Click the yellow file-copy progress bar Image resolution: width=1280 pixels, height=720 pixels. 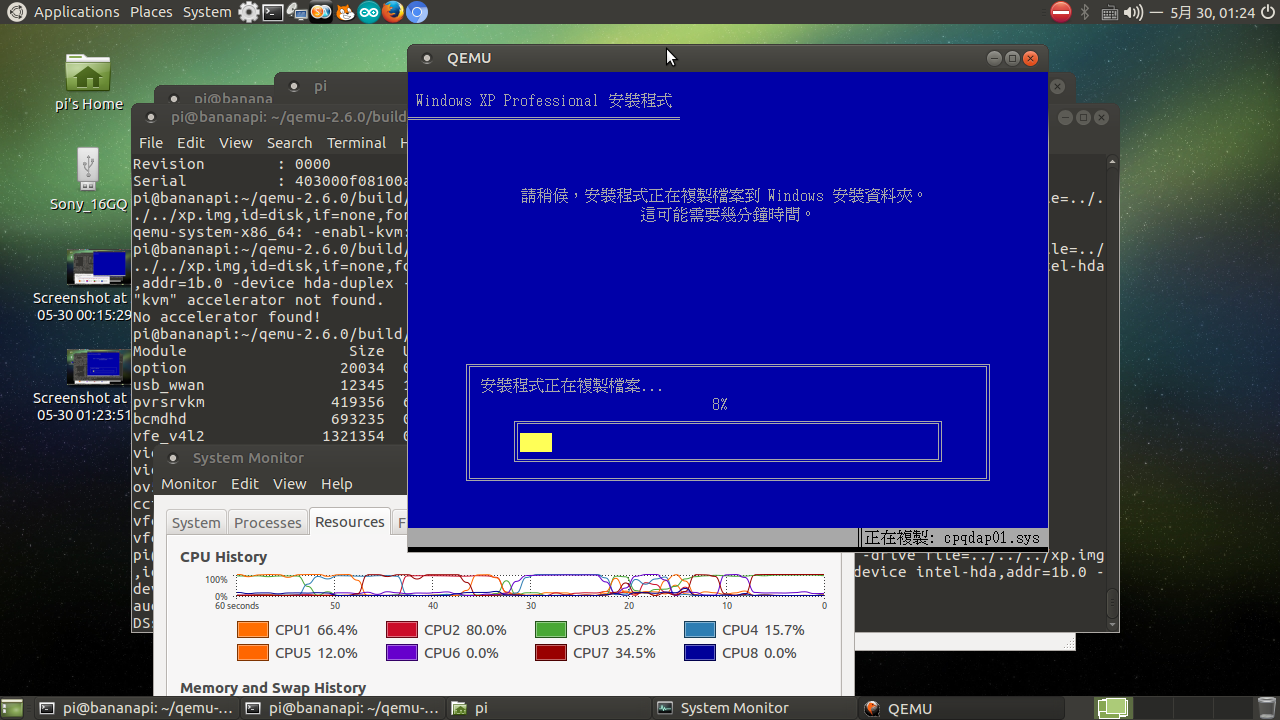click(536, 442)
